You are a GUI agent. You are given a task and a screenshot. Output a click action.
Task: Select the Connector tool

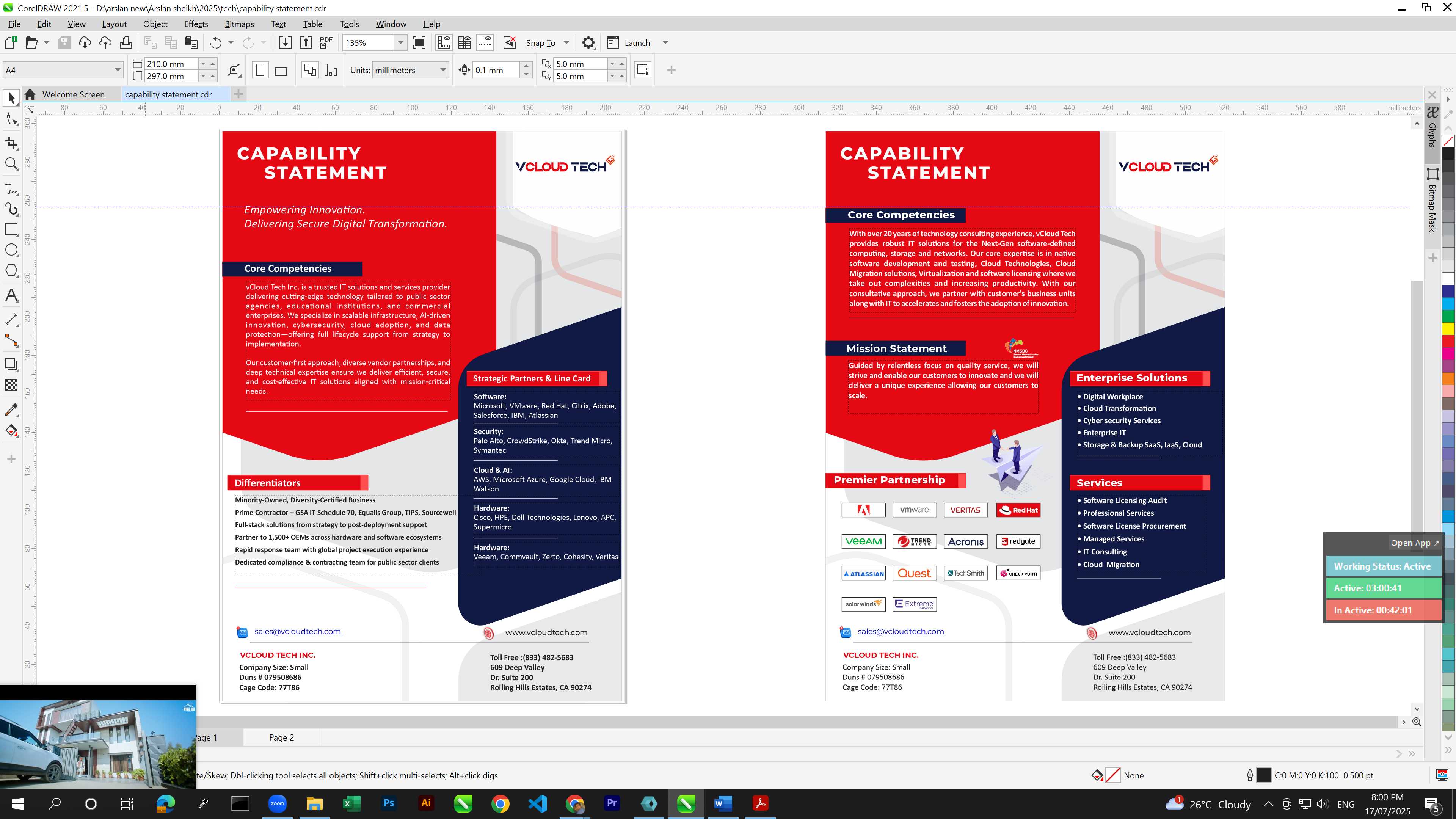click(11, 340)
